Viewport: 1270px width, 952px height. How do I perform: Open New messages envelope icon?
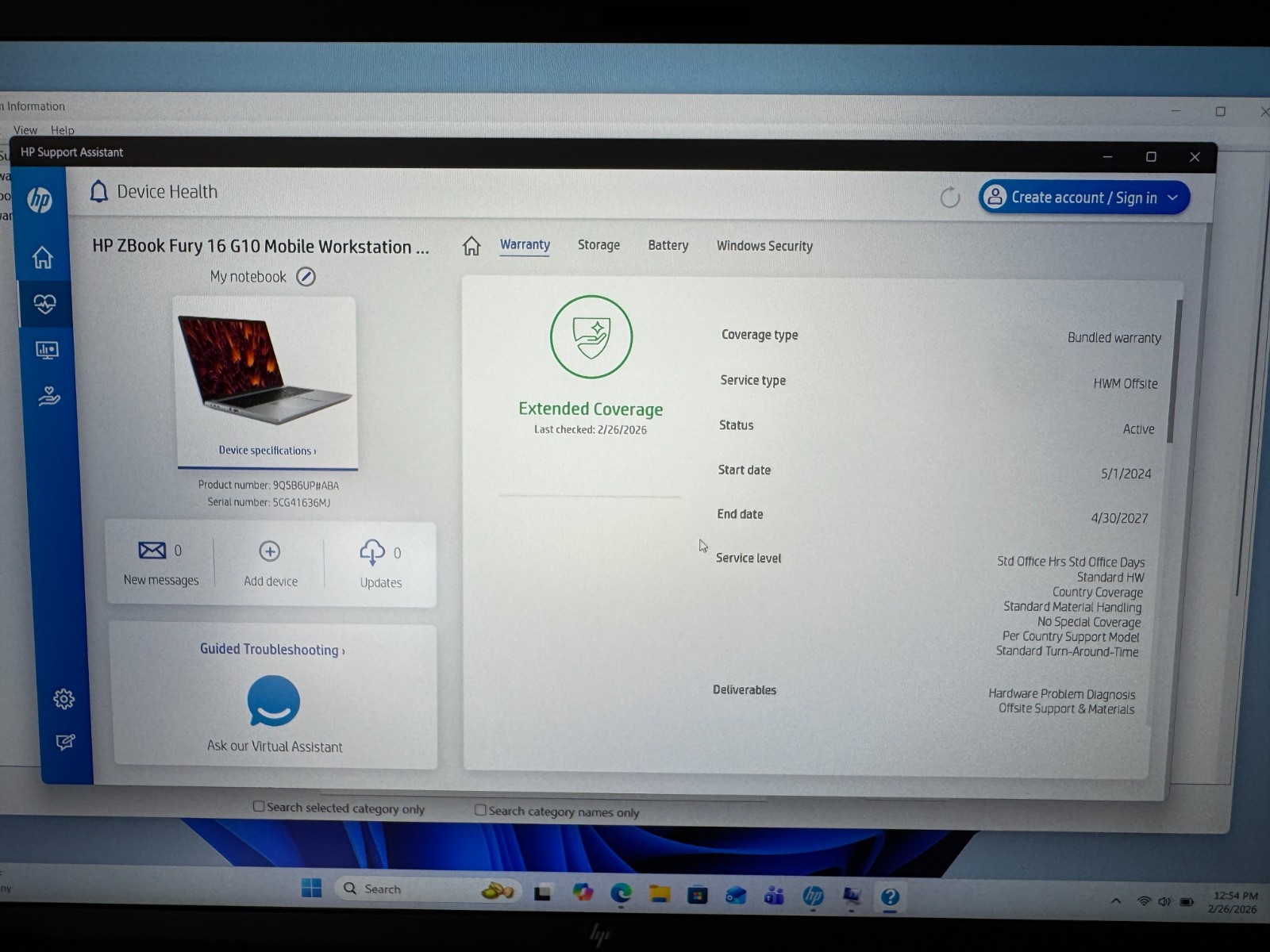pyautogui.click(x=152, y=550)
